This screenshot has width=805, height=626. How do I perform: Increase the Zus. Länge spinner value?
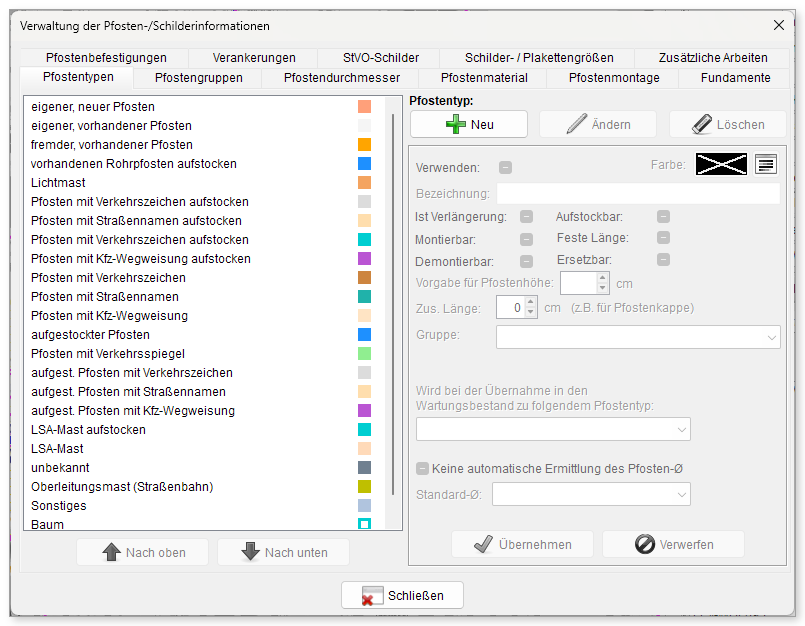[531, 302]
